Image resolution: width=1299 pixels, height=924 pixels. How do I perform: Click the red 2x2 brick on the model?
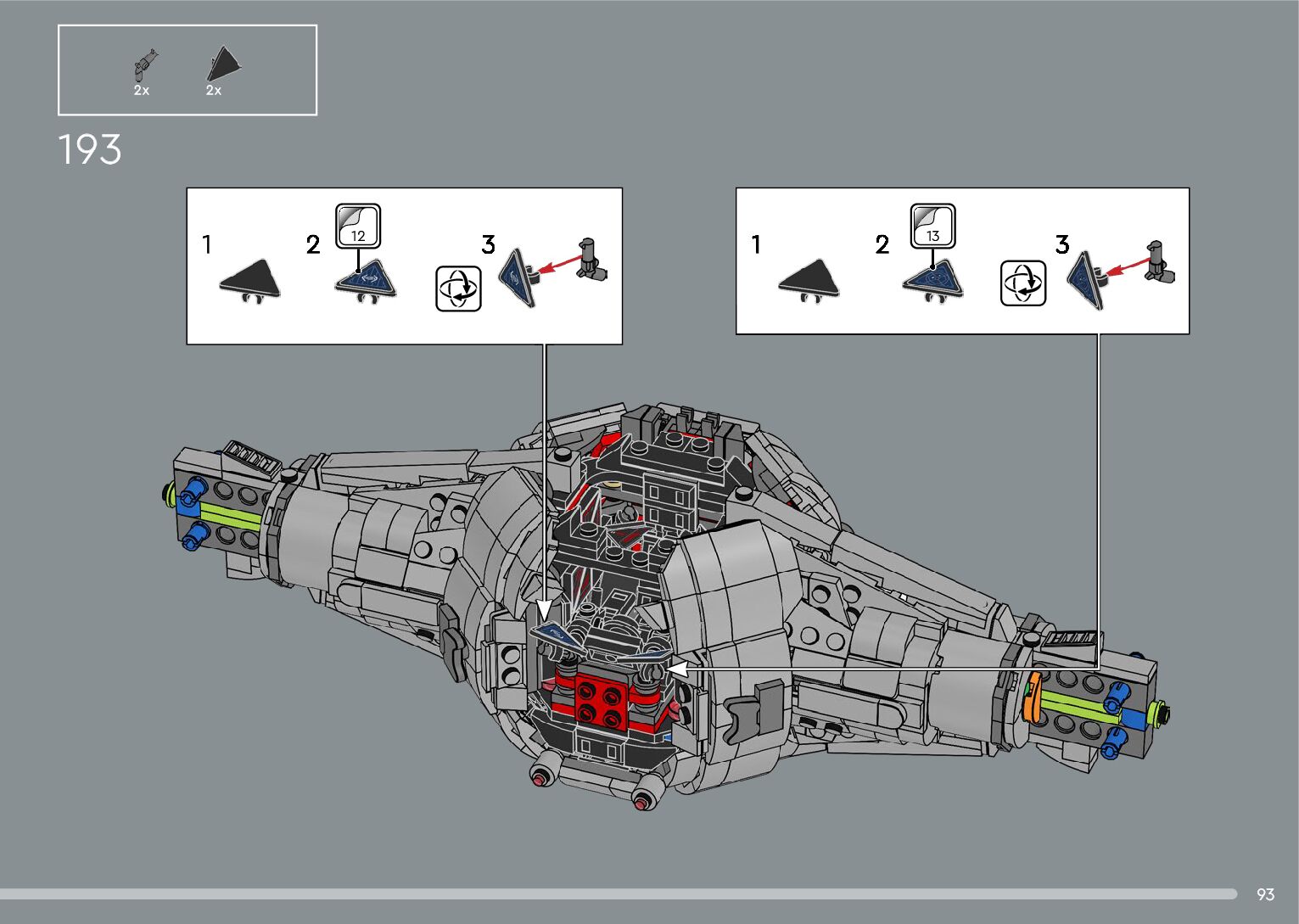coord(602,699)
